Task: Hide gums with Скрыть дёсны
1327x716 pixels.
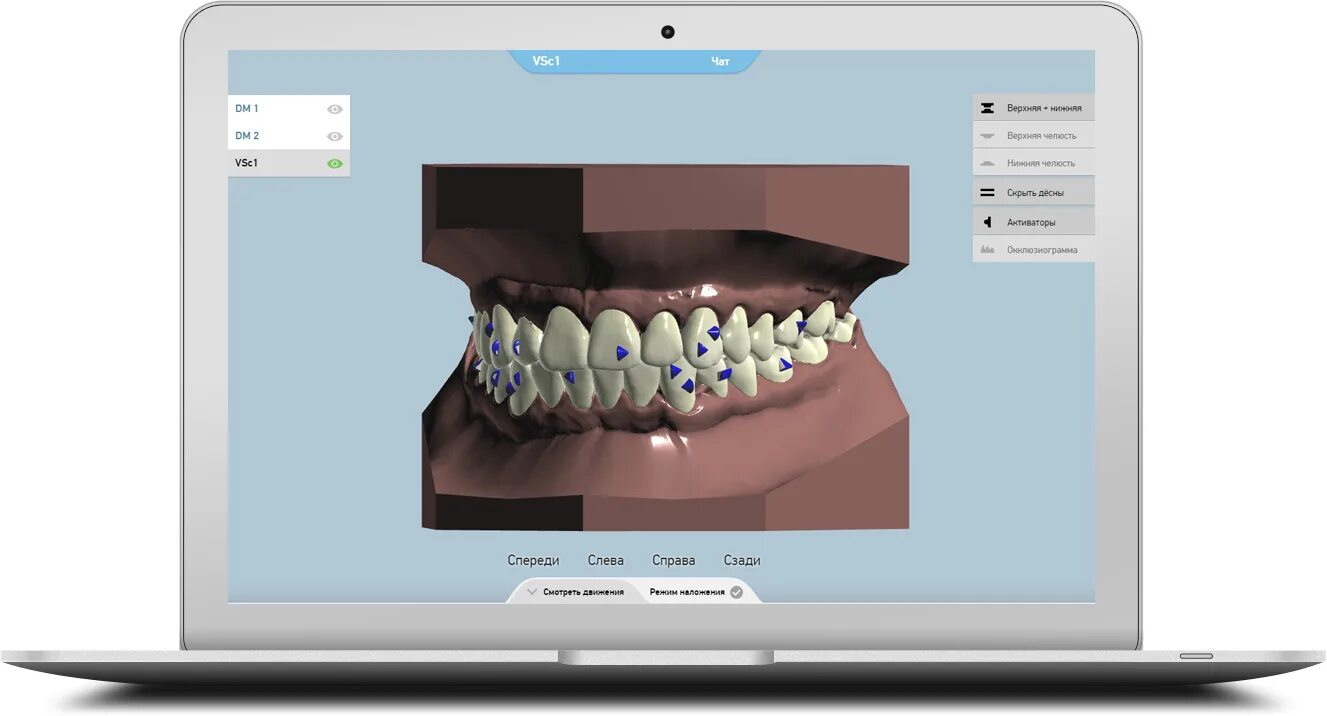Action: pyautogui.click(x=1034, y=192)
